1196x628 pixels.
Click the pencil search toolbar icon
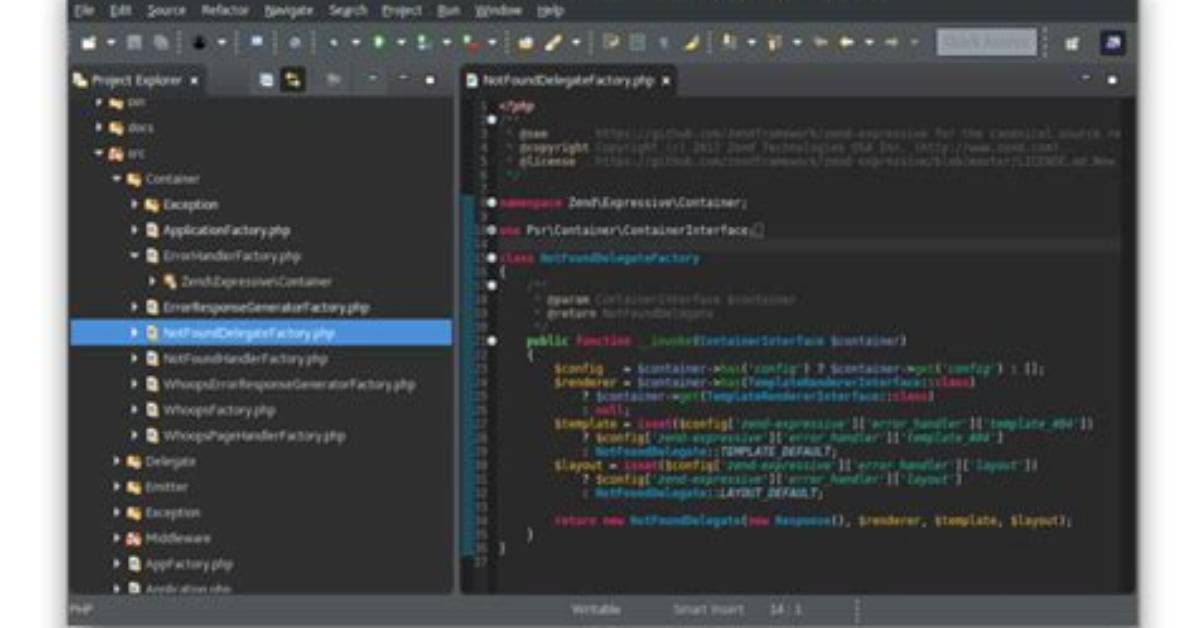point(553,43)
